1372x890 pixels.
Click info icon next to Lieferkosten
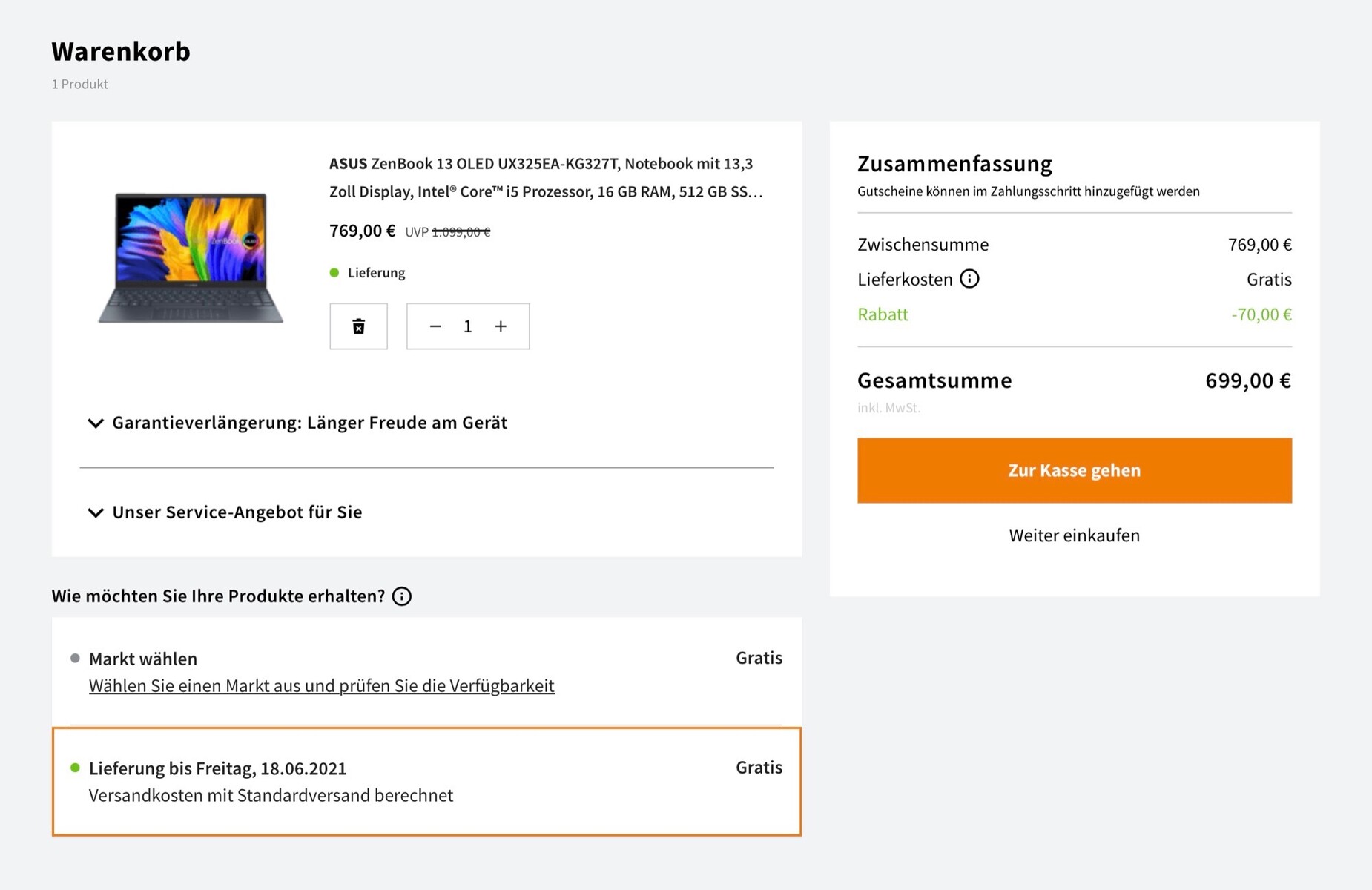tap(969, 279)
